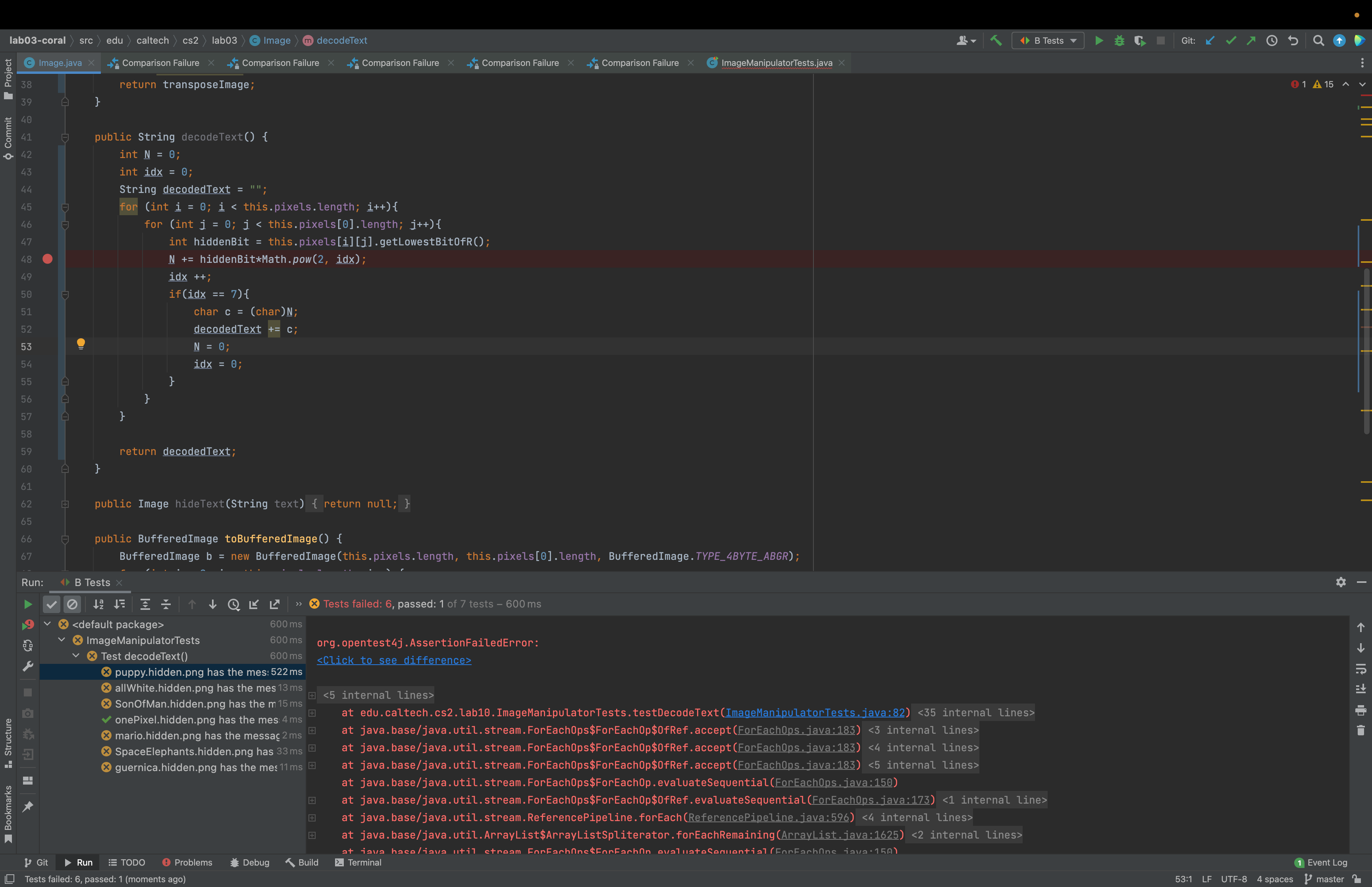
Task: Click the Build project hammer icon
Action: (x=996, y=40)
